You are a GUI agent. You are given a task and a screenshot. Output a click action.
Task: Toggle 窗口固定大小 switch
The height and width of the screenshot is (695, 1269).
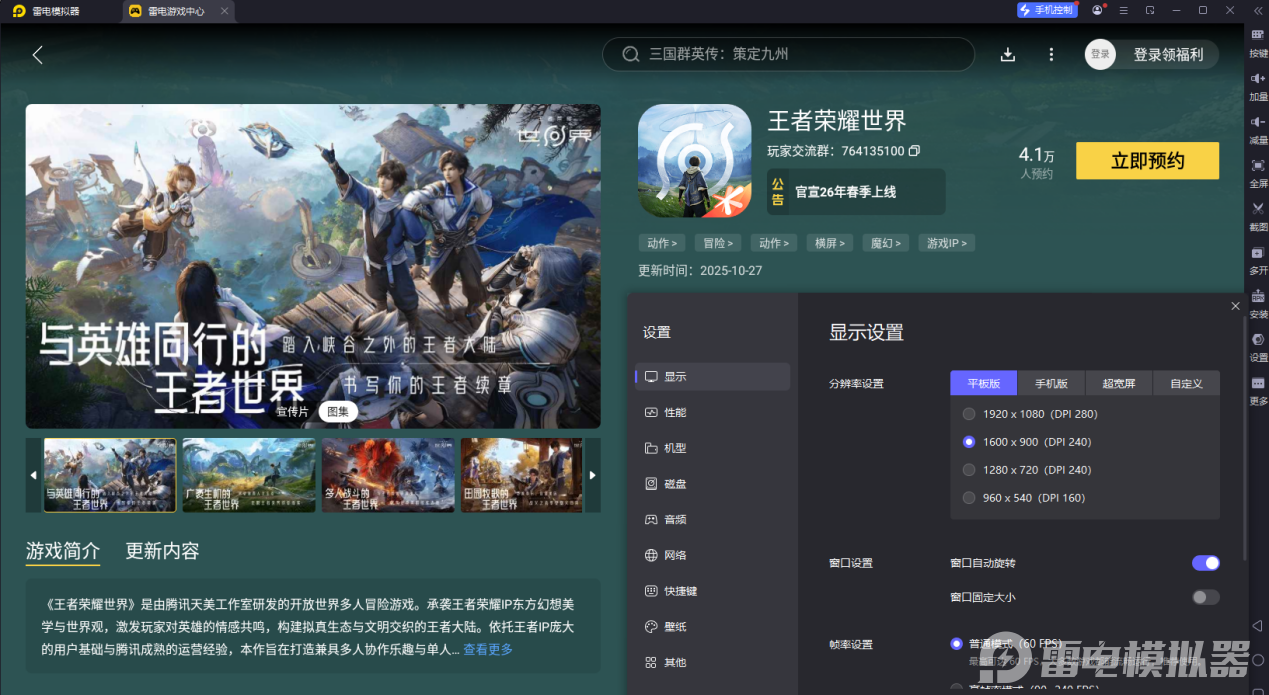(x=1206, y=597)
